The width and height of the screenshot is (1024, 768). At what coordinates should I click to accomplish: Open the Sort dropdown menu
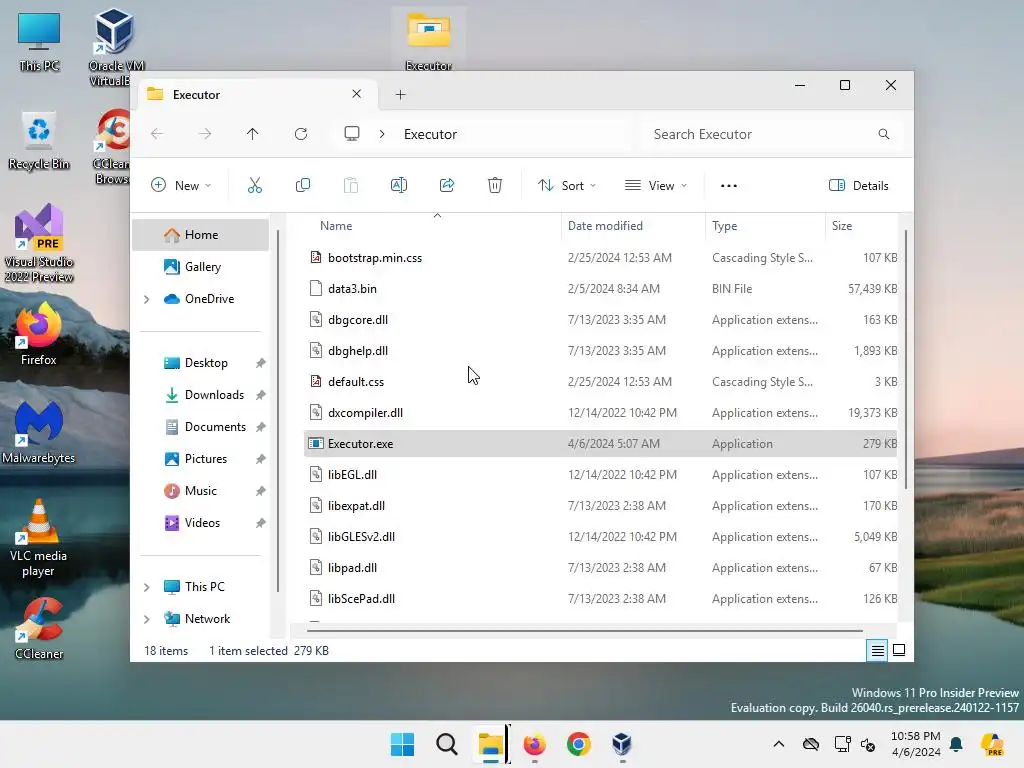[x=567, y=185]
